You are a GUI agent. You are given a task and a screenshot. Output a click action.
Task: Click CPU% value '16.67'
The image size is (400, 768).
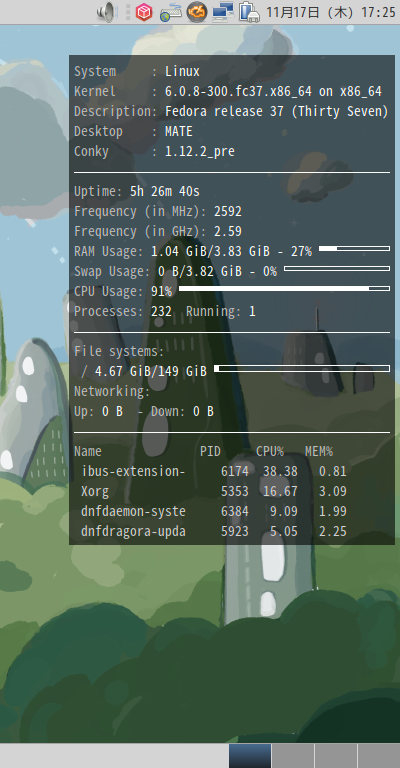coord(280,491)
